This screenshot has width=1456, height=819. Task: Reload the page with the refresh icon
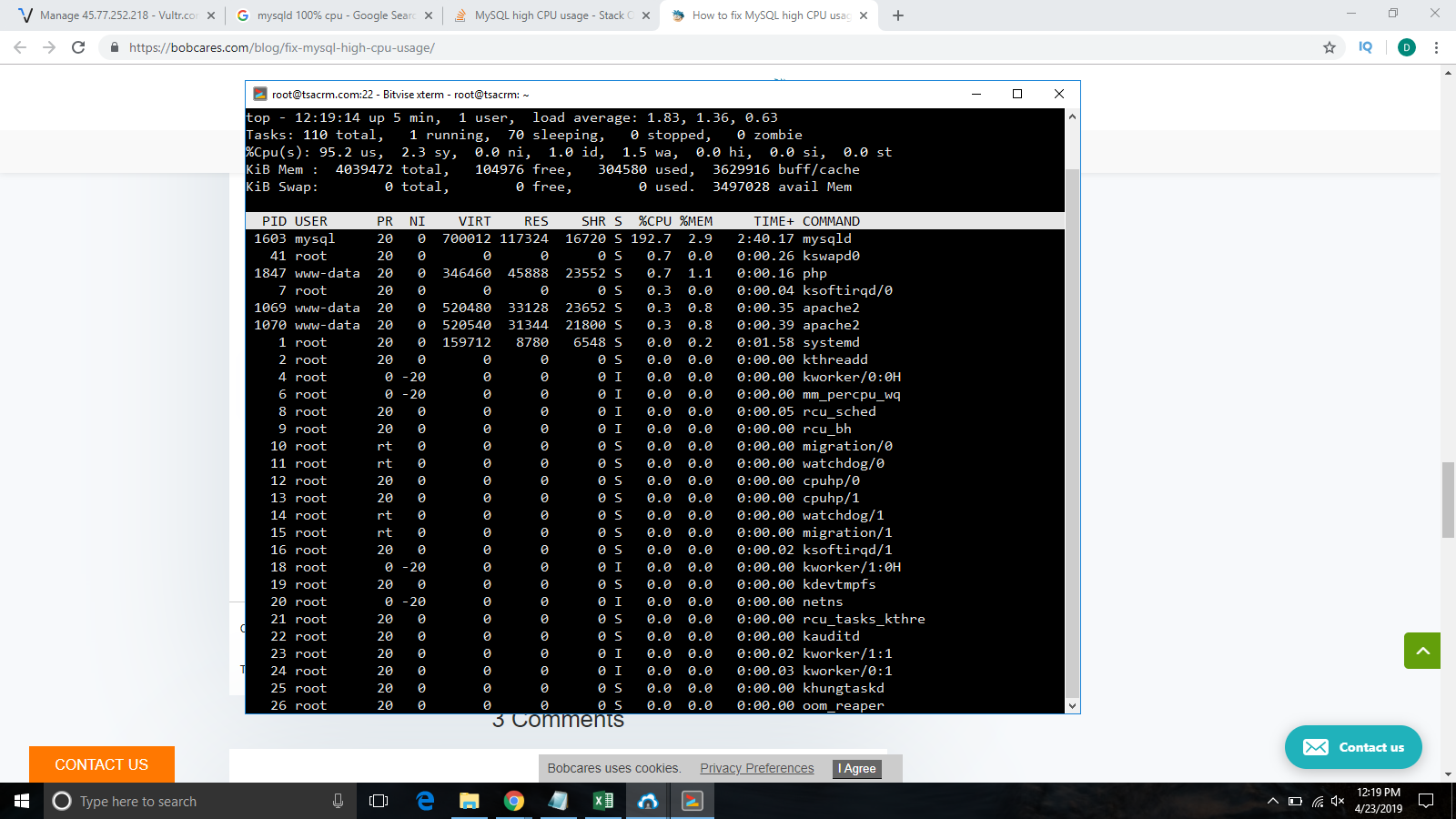click(78, 47)
